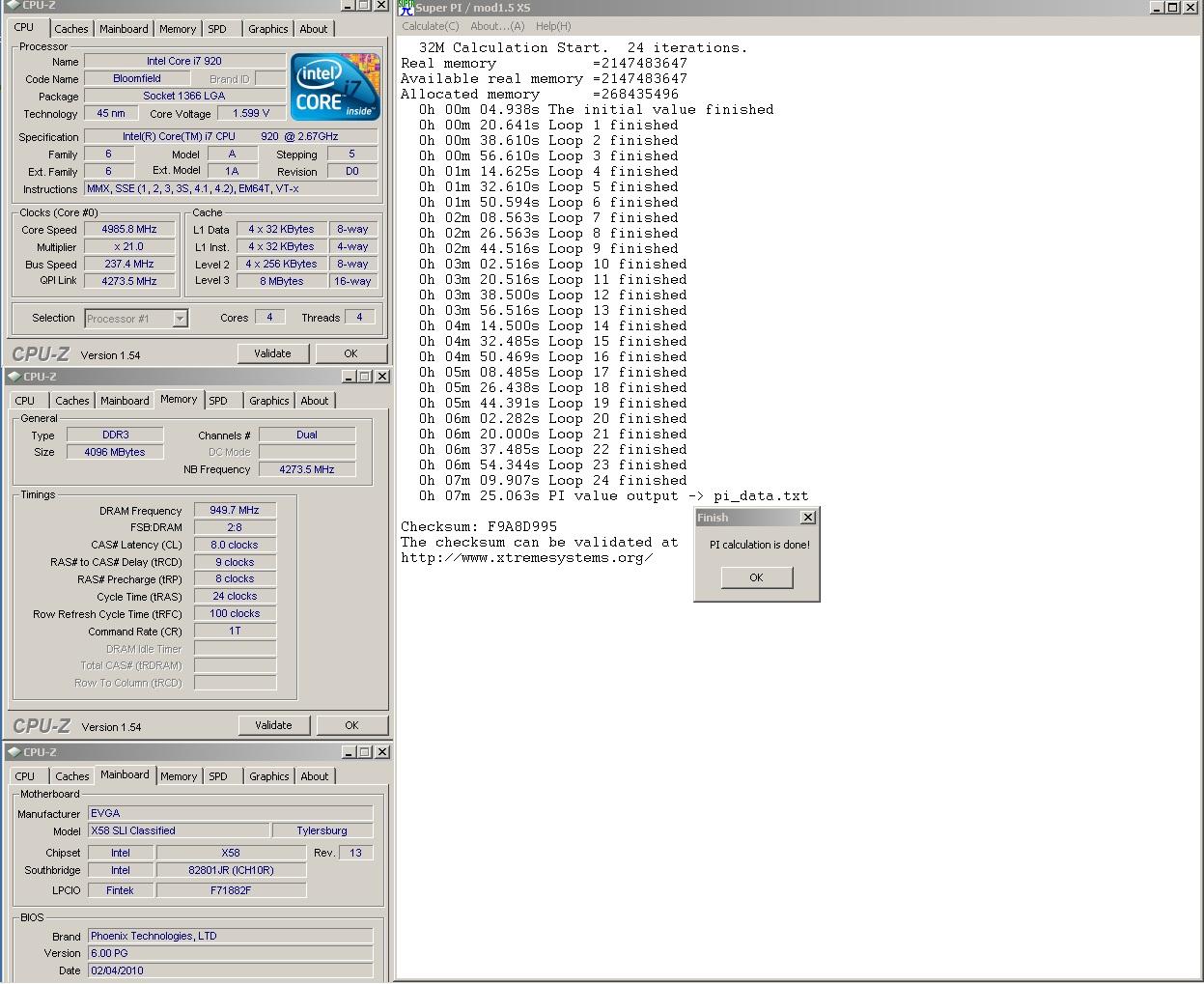This screenshot has width=1204, height=984.
Task: Click the code name field Bloomfield
Action: tap(136, 78)
